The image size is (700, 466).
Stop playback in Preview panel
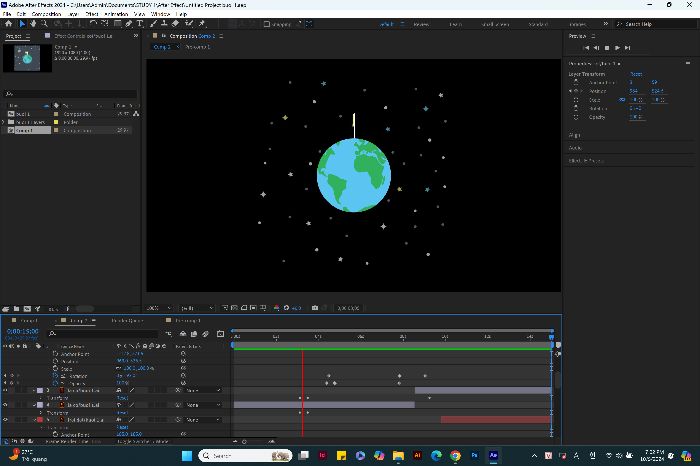[607, 48]
